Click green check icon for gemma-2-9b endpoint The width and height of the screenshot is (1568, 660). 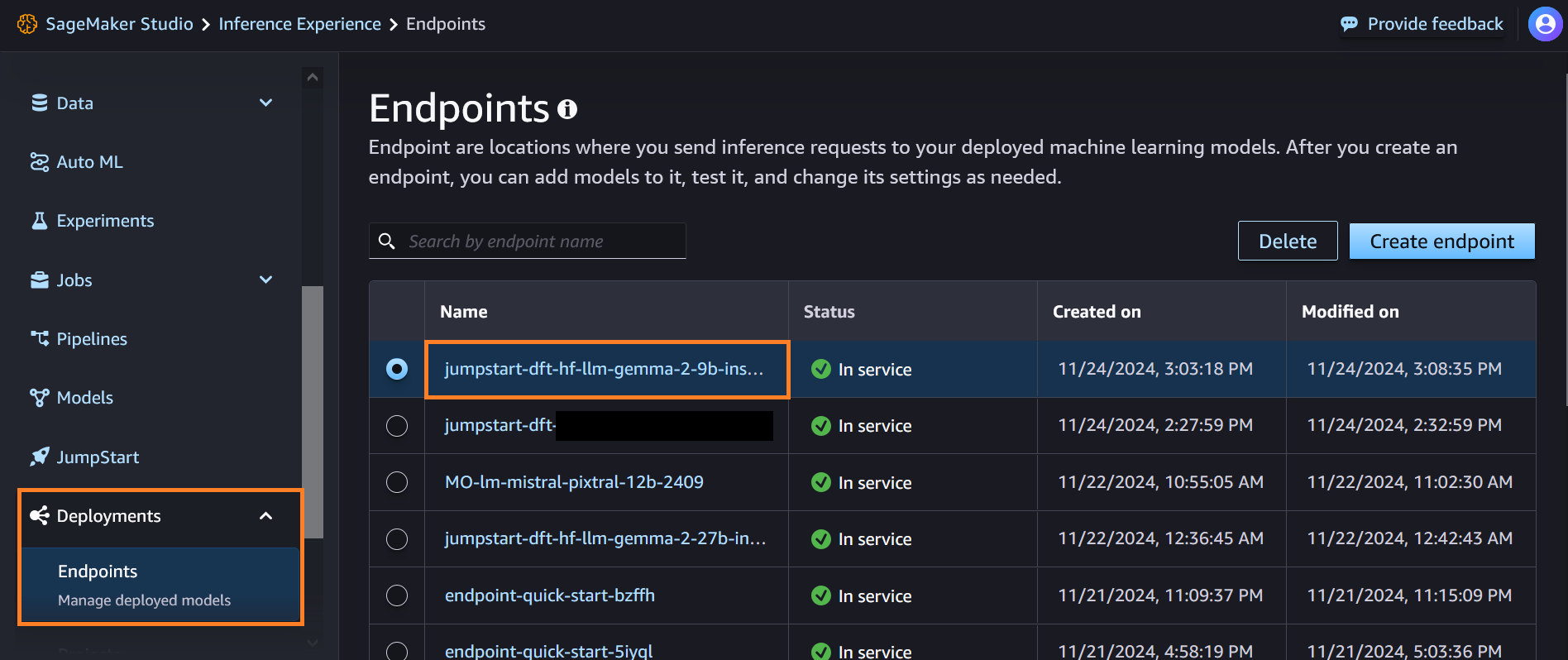tap(821, 369)
